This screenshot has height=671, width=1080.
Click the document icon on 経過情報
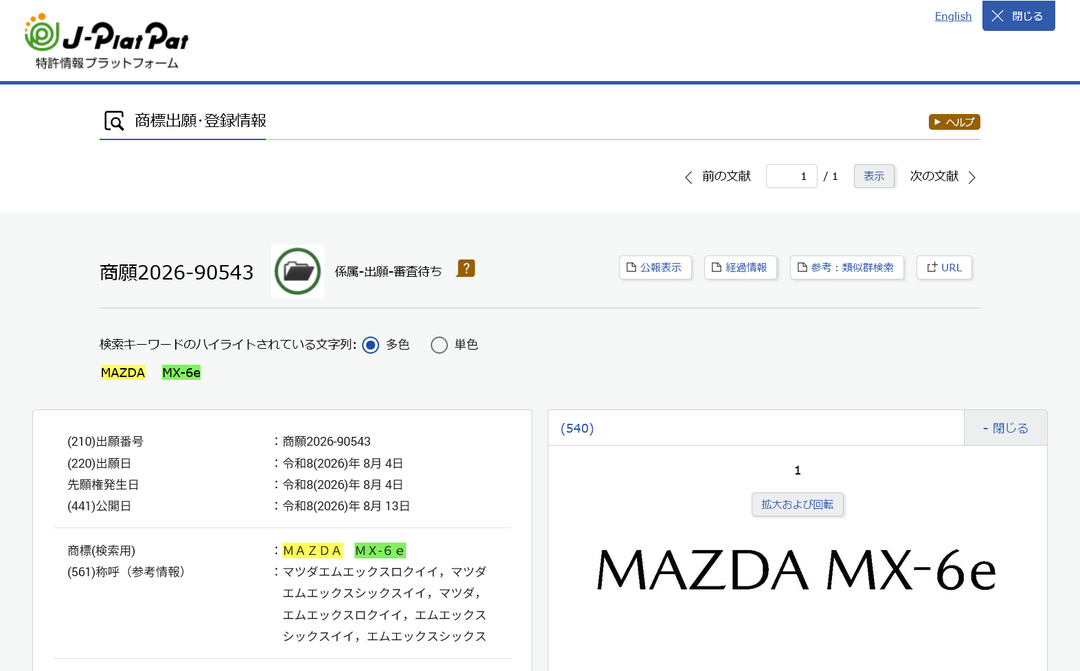(x=716, y=267)
